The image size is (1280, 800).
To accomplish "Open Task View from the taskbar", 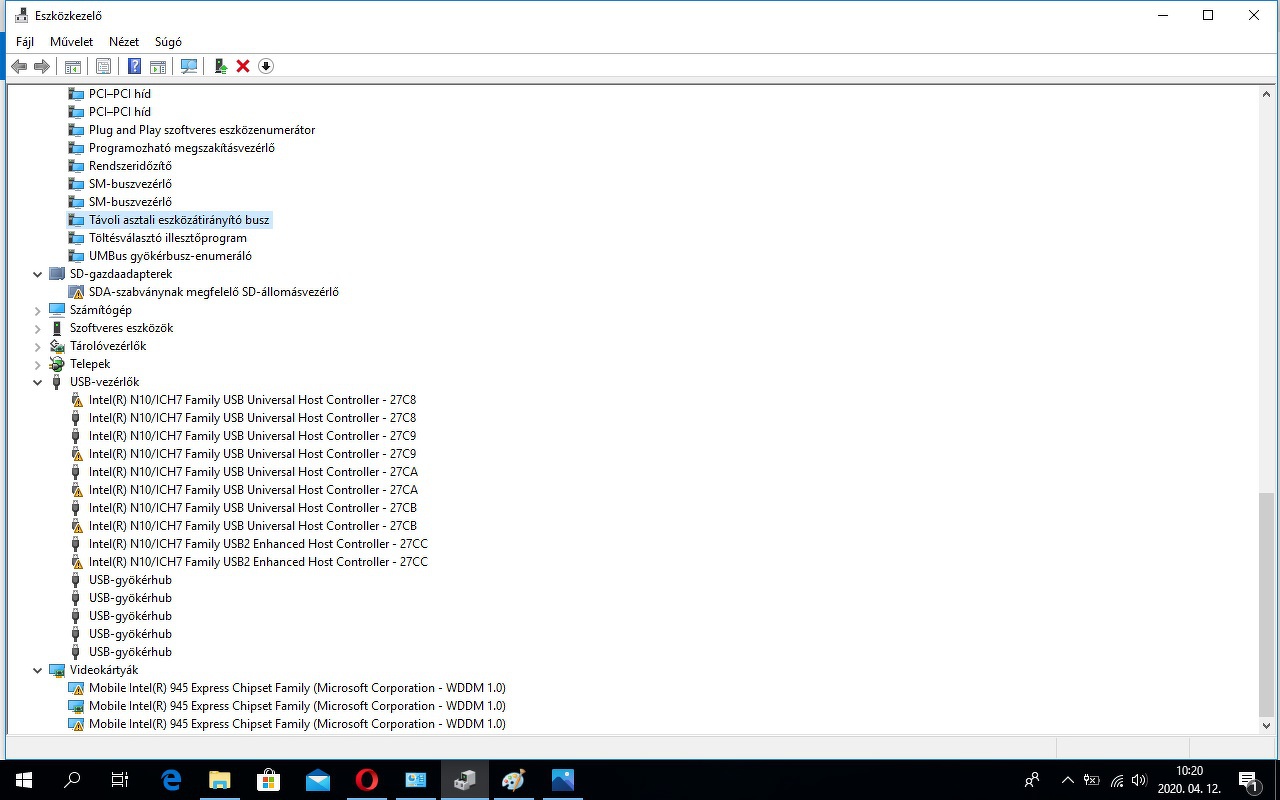I will 120,780.
